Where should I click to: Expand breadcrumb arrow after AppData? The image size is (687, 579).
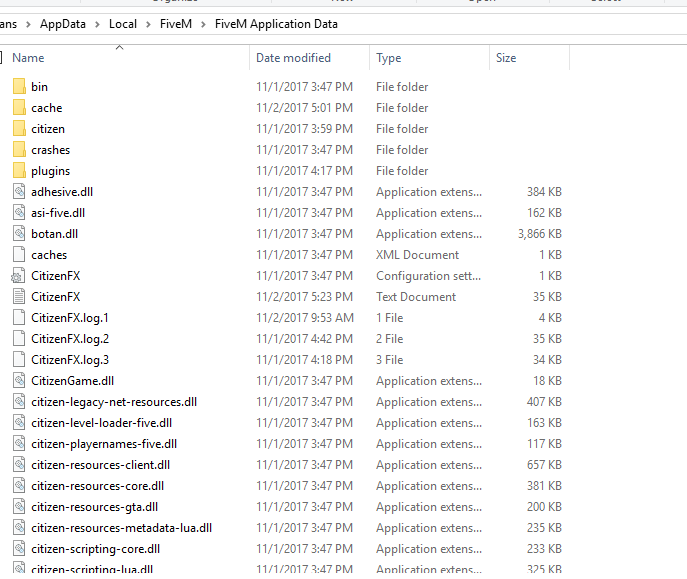point(97,24)
